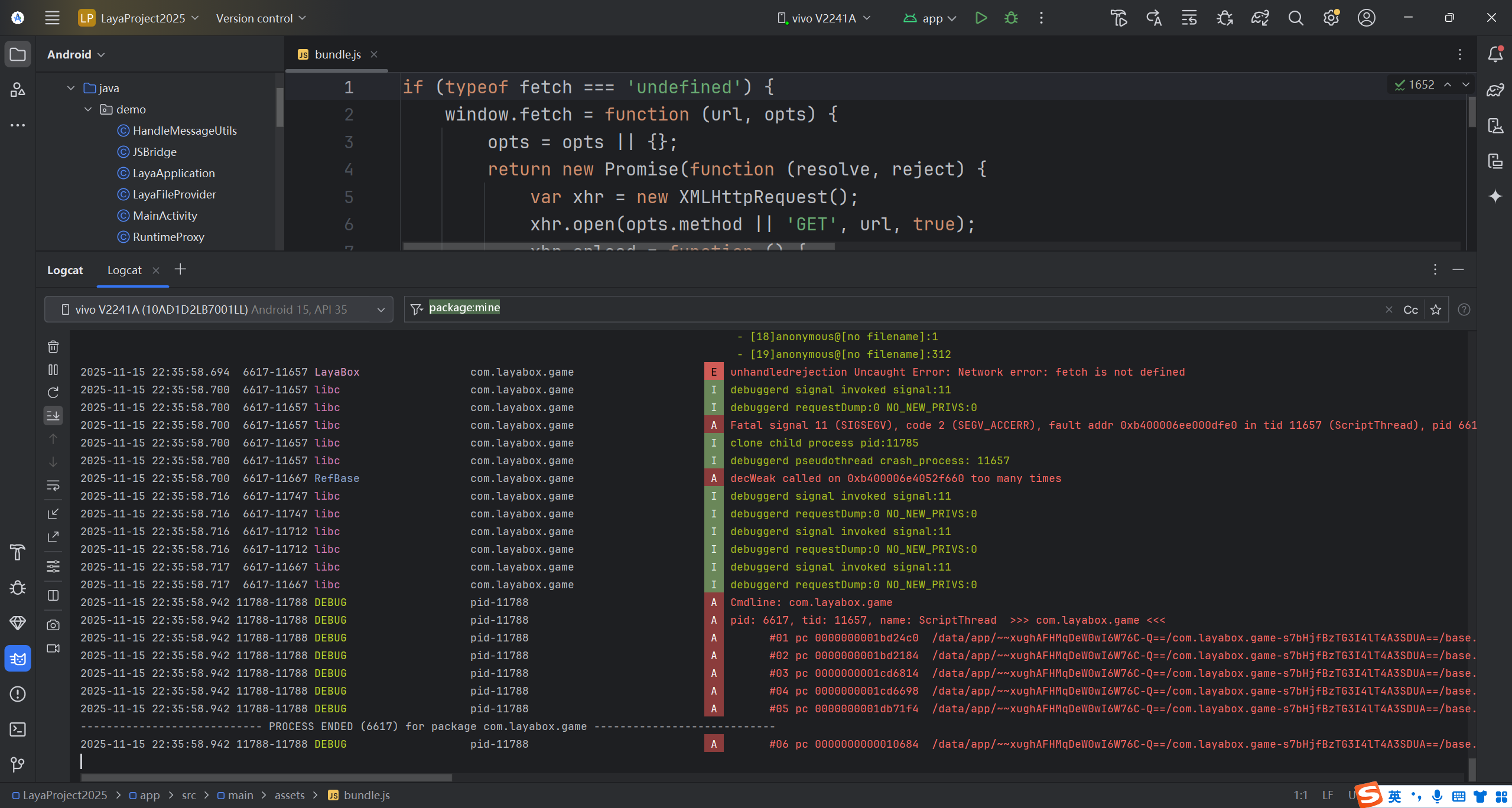Screen dimensions: 1512x808
Task: Start screen recording with the video icon
Action: click(53, 649)
